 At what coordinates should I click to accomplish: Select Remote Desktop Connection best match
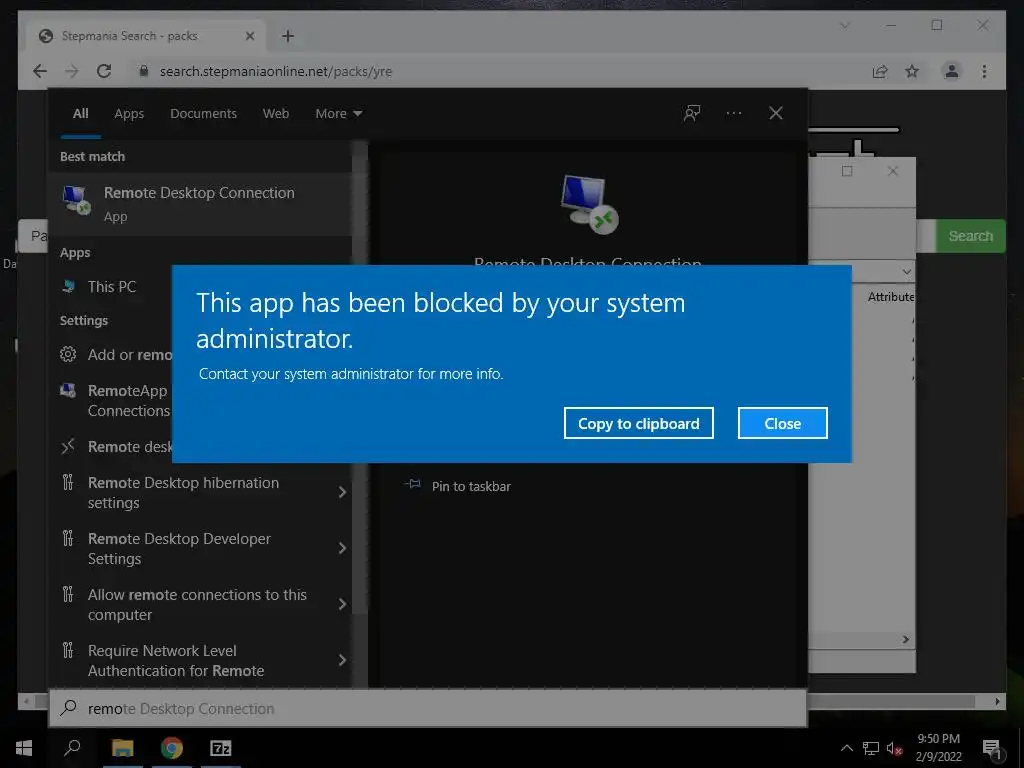tap(200, 204)
